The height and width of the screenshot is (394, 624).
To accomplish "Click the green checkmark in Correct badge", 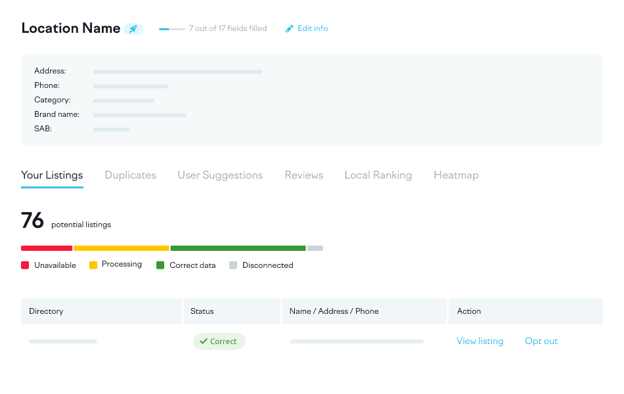I will pyautogui.click(x=203, y=341).
